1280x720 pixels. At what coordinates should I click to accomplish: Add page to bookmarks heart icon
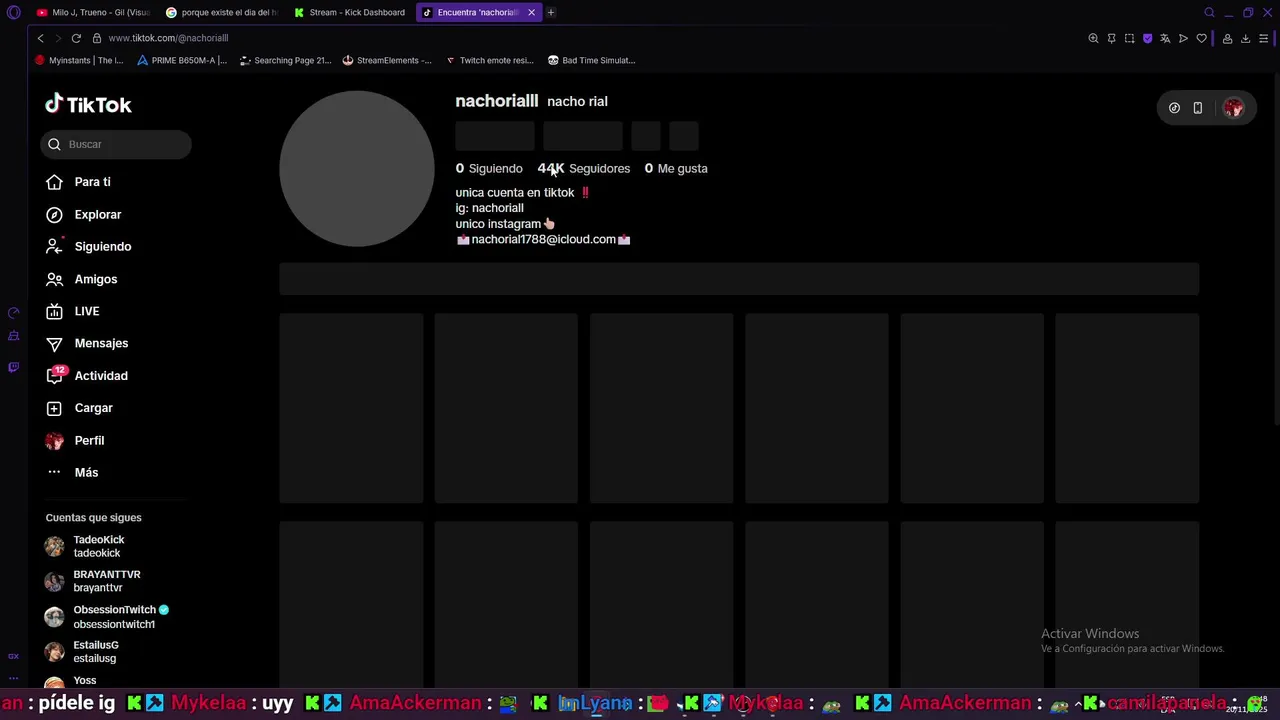1201,38
